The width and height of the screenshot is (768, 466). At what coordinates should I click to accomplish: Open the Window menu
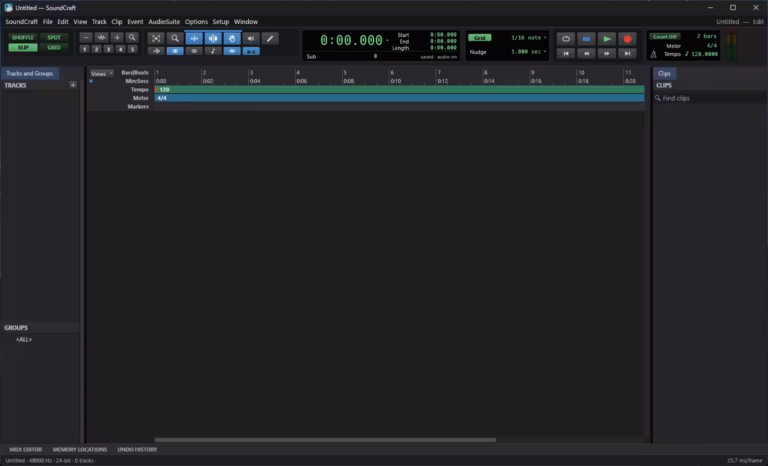point(246,22)
